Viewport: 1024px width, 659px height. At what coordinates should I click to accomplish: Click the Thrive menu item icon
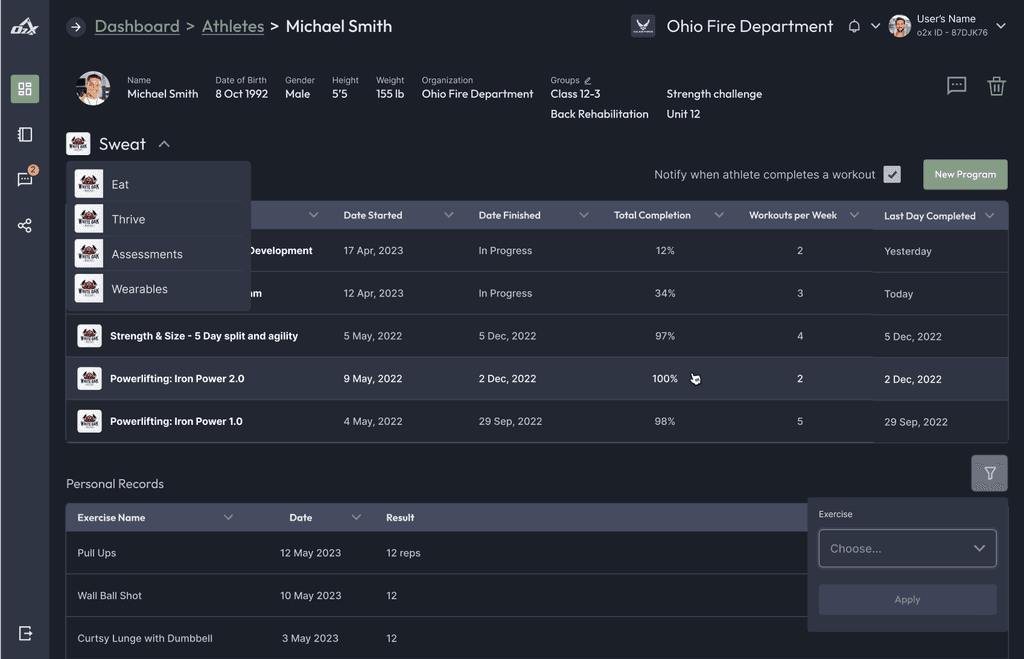[x=89, y=219]
